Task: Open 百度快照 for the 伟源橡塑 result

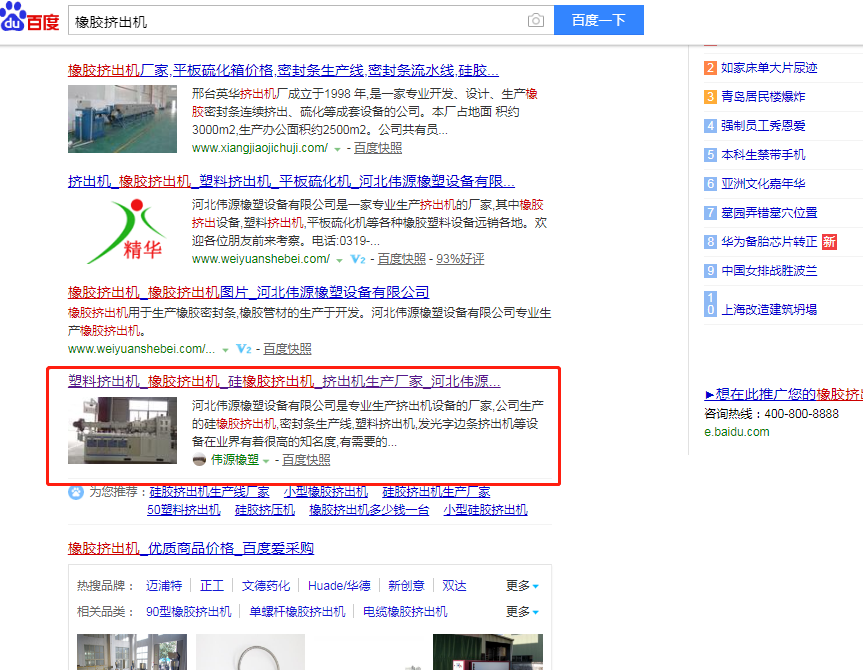Action: (x=306, y=460)
